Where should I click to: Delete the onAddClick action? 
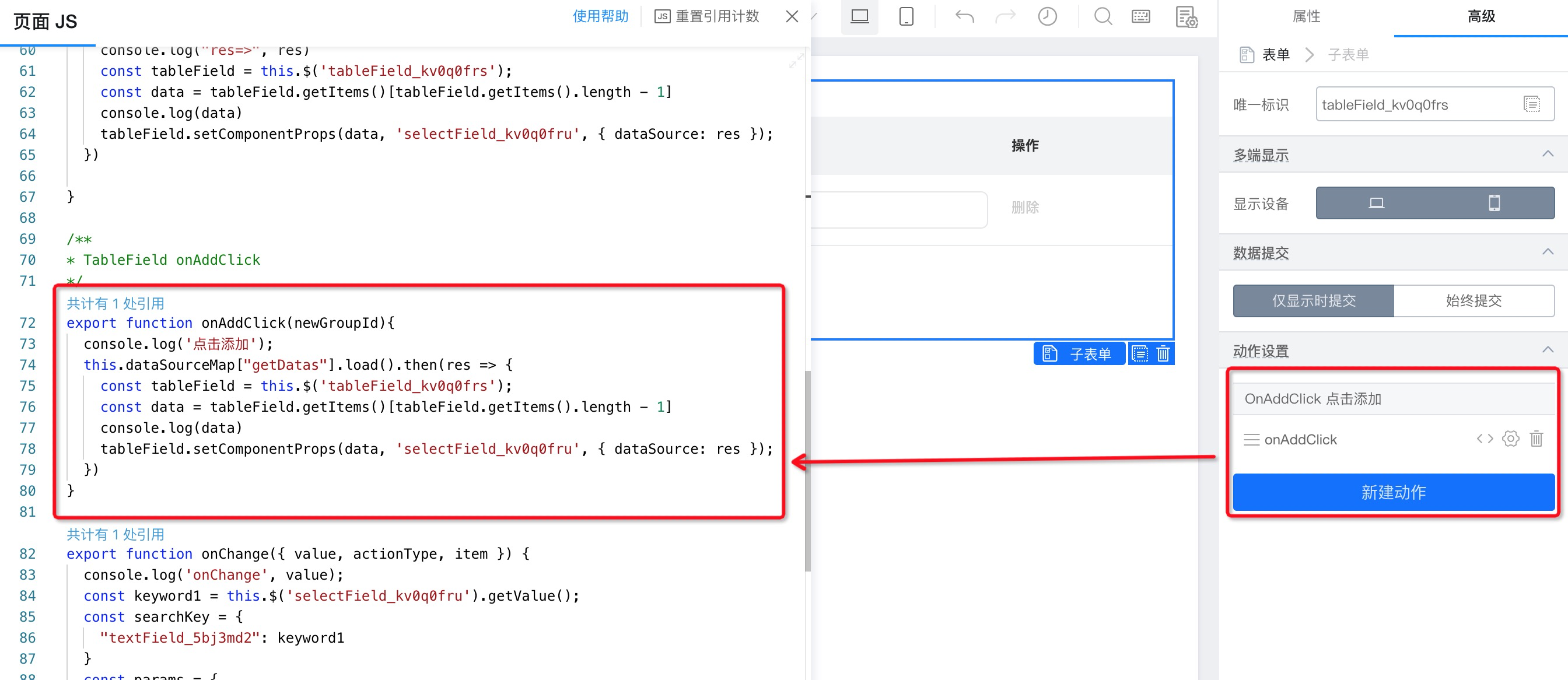tap(1536, 439)
